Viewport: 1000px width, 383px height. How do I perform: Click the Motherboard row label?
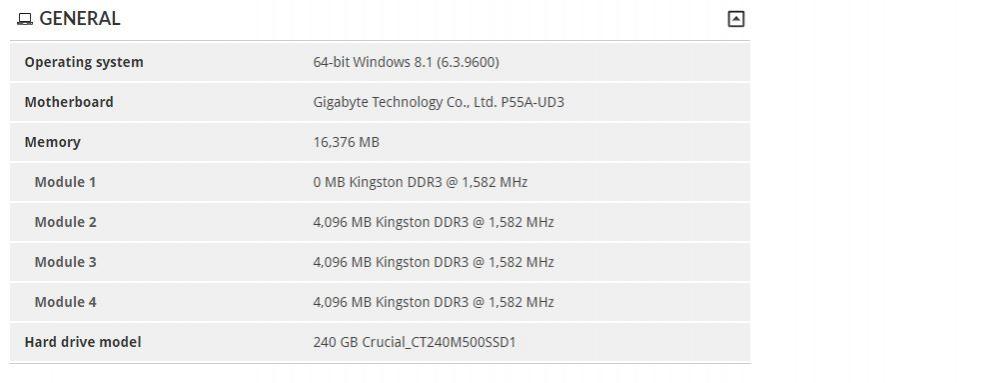tap(69, 102)
